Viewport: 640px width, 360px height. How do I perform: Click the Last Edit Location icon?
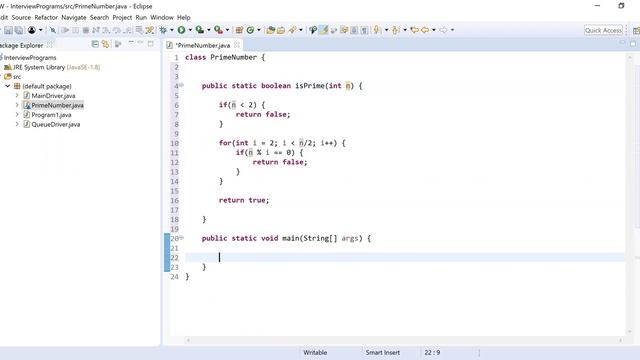pos(414,30)
